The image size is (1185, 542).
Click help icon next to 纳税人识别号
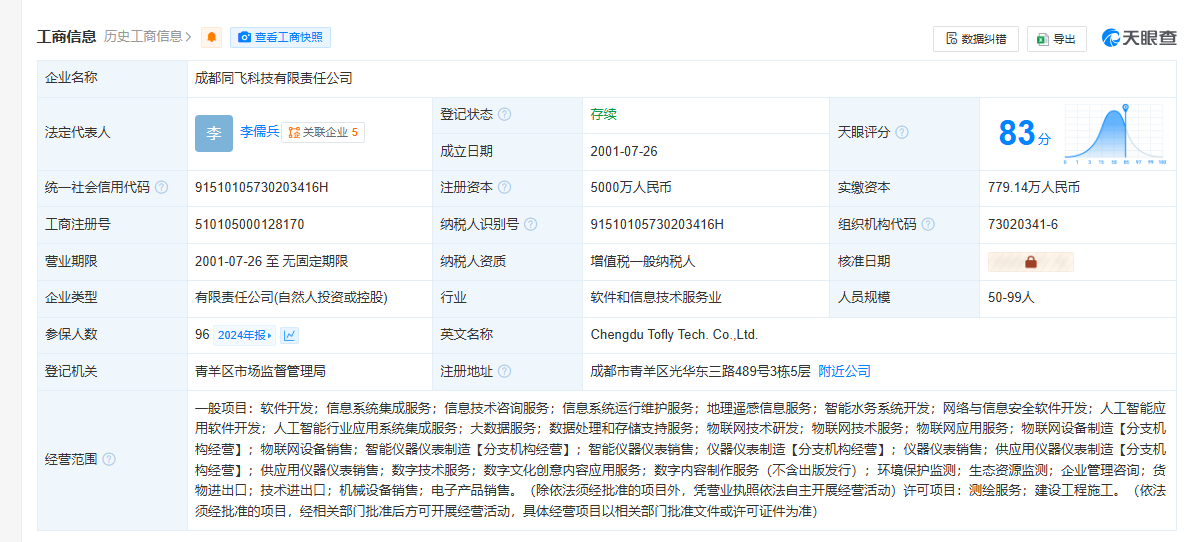[531, 225]
